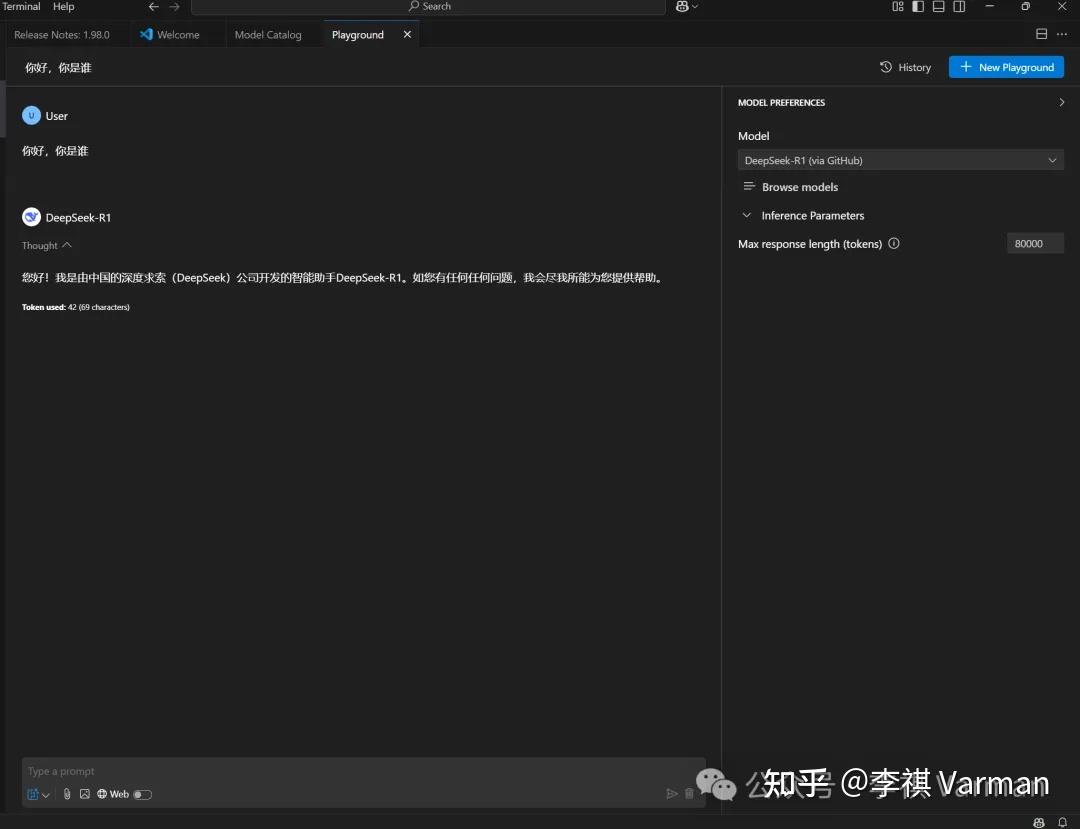Click the navigate back arrow
1080x829 pixels.
(x=154, y=6)
